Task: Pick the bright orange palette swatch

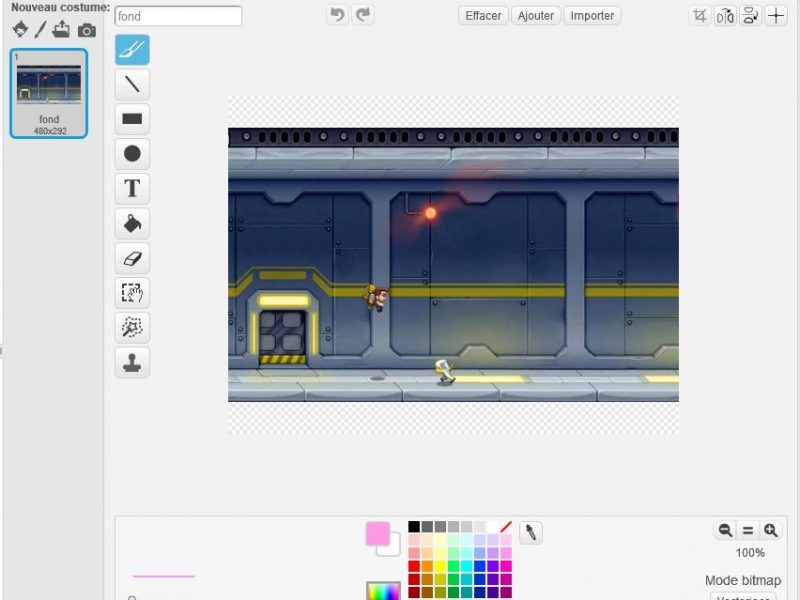Action: tap(427, 566)
